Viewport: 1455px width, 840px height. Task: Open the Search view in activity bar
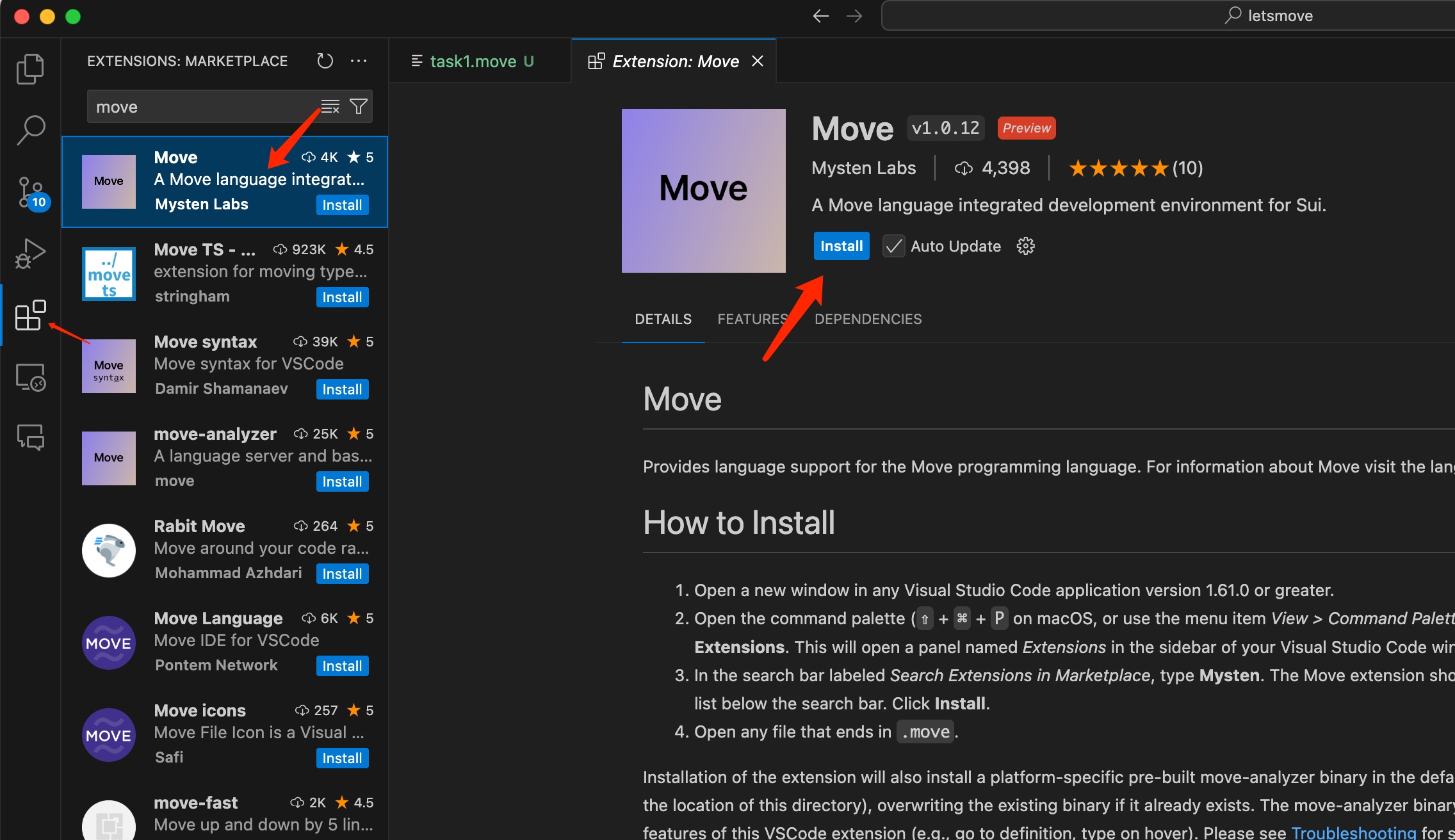(30, 130)
